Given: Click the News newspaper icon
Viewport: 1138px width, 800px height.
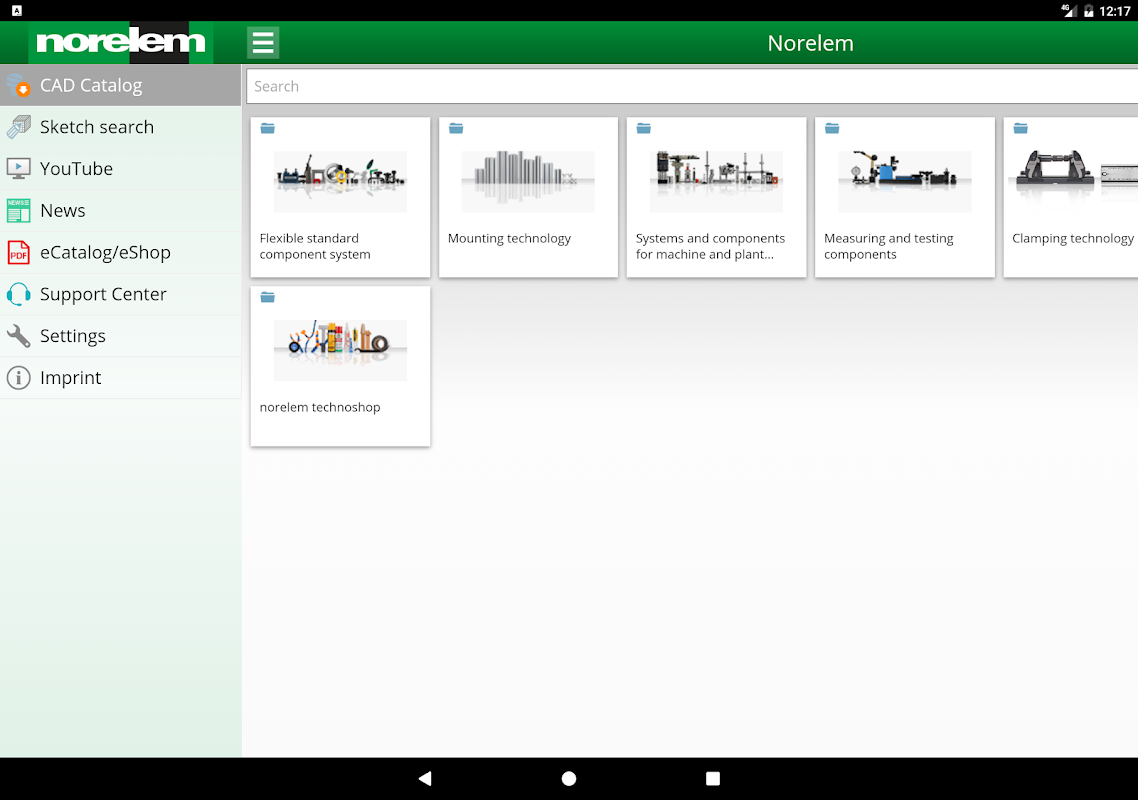Looking at the screenshot, I should click(x=18, y=211).
